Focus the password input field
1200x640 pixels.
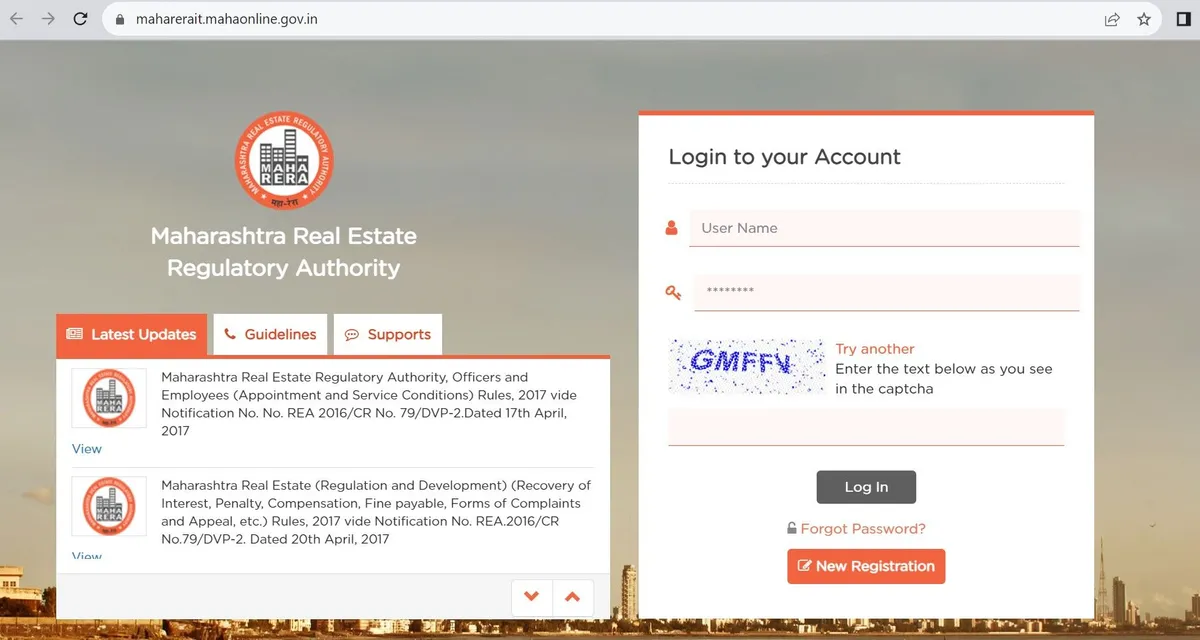click(x=886, y=292)
